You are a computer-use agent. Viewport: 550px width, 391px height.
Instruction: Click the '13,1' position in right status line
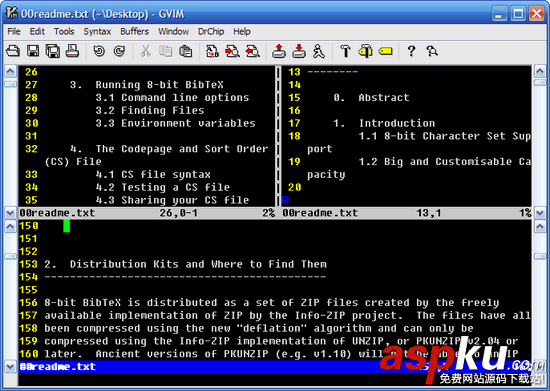429,213
